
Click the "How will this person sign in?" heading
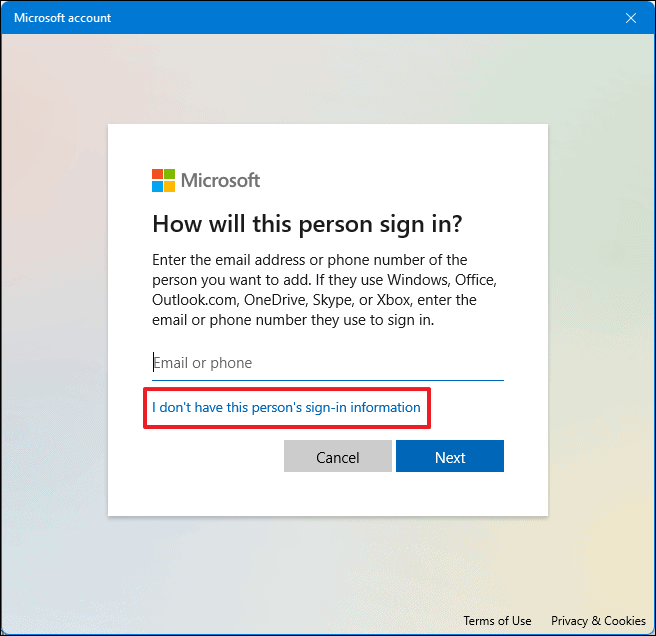[308, 224]
